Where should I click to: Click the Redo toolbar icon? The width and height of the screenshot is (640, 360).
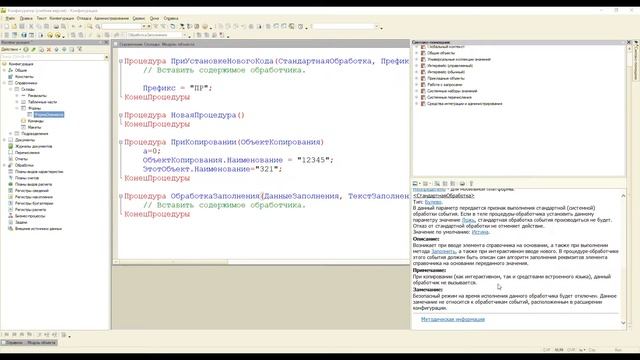click(x=80, y=27)
